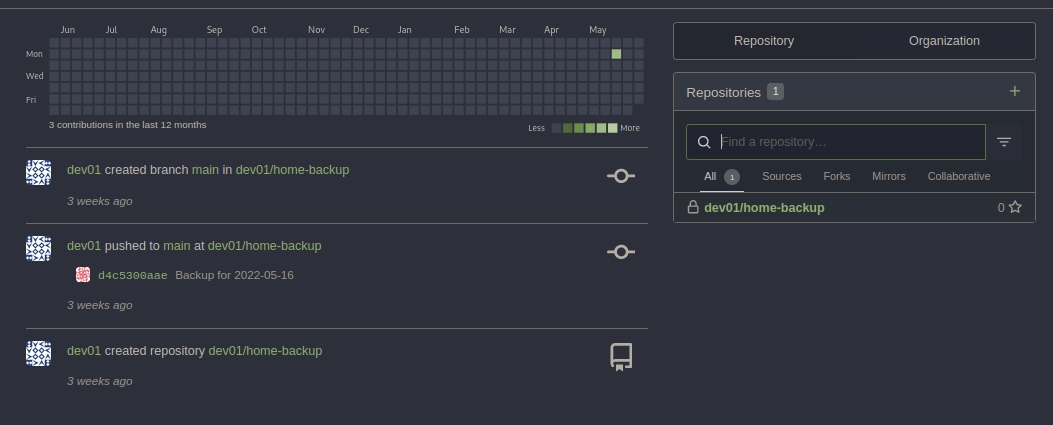Open commit d4c5300aae link
The width and height of the screenshot is (1053, 425).
click(x=132, y=275)
